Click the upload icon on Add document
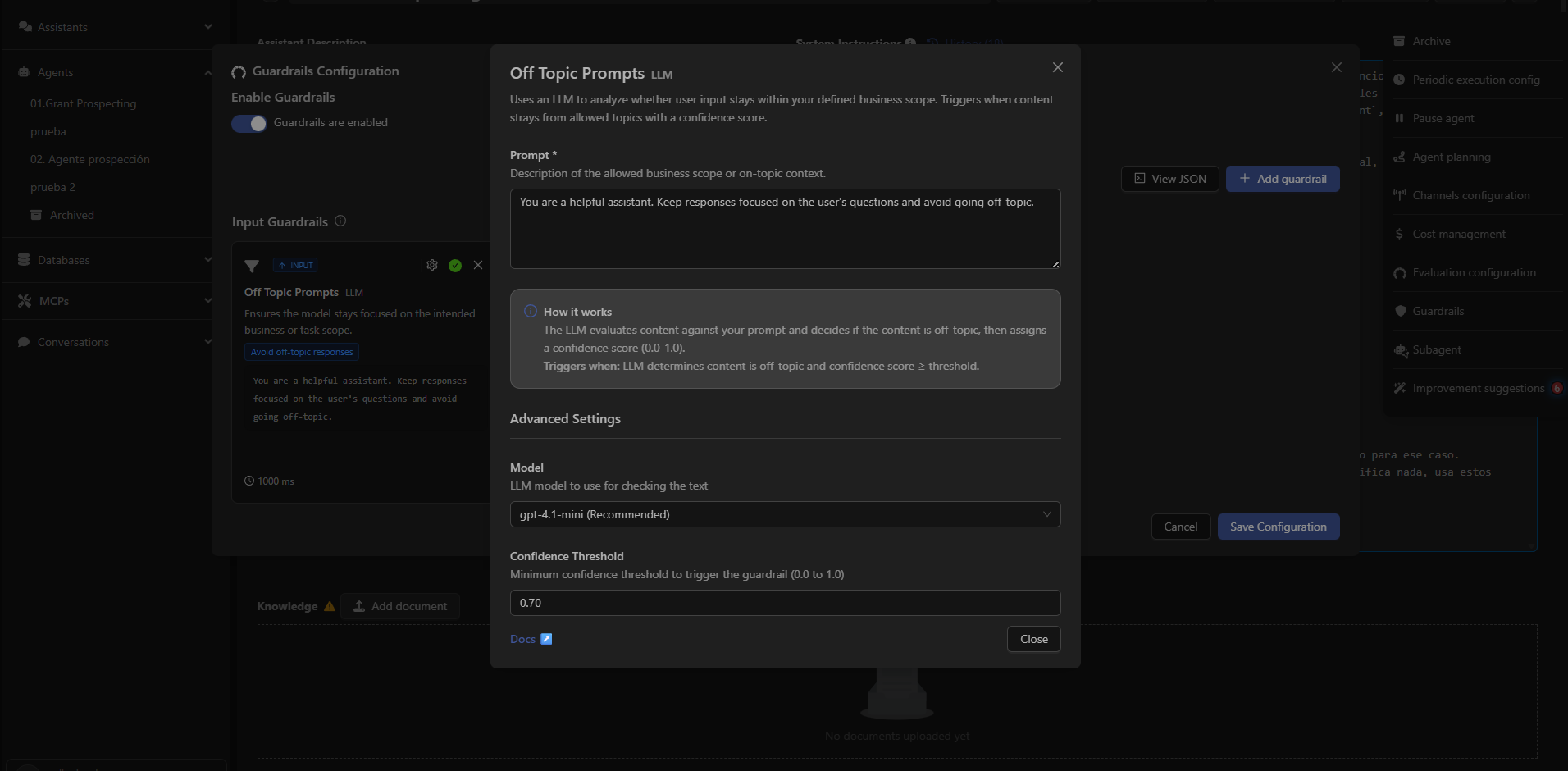1568x771 pixels. (x=359, y=606)
